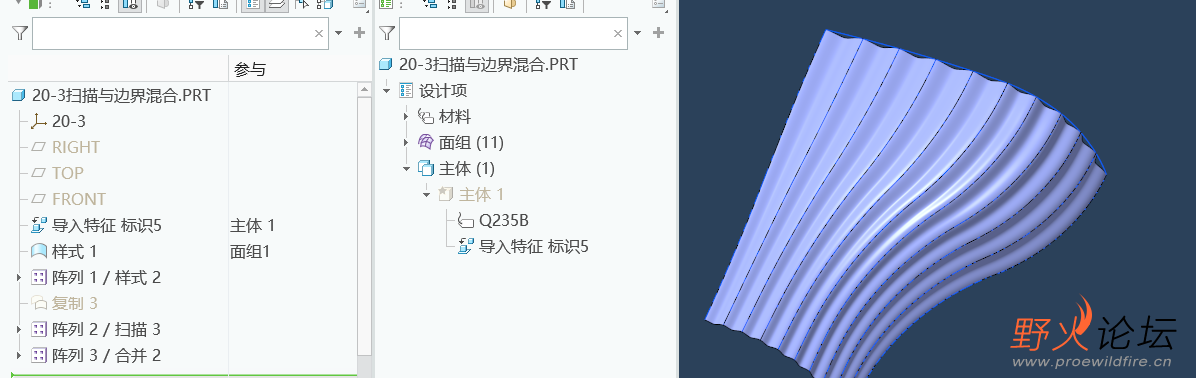
Task: Click the tree columns icon in right tree toolbar
Action: 567,5
